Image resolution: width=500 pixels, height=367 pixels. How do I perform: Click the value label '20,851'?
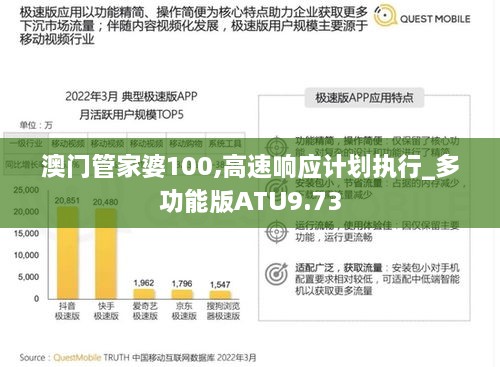67,201
